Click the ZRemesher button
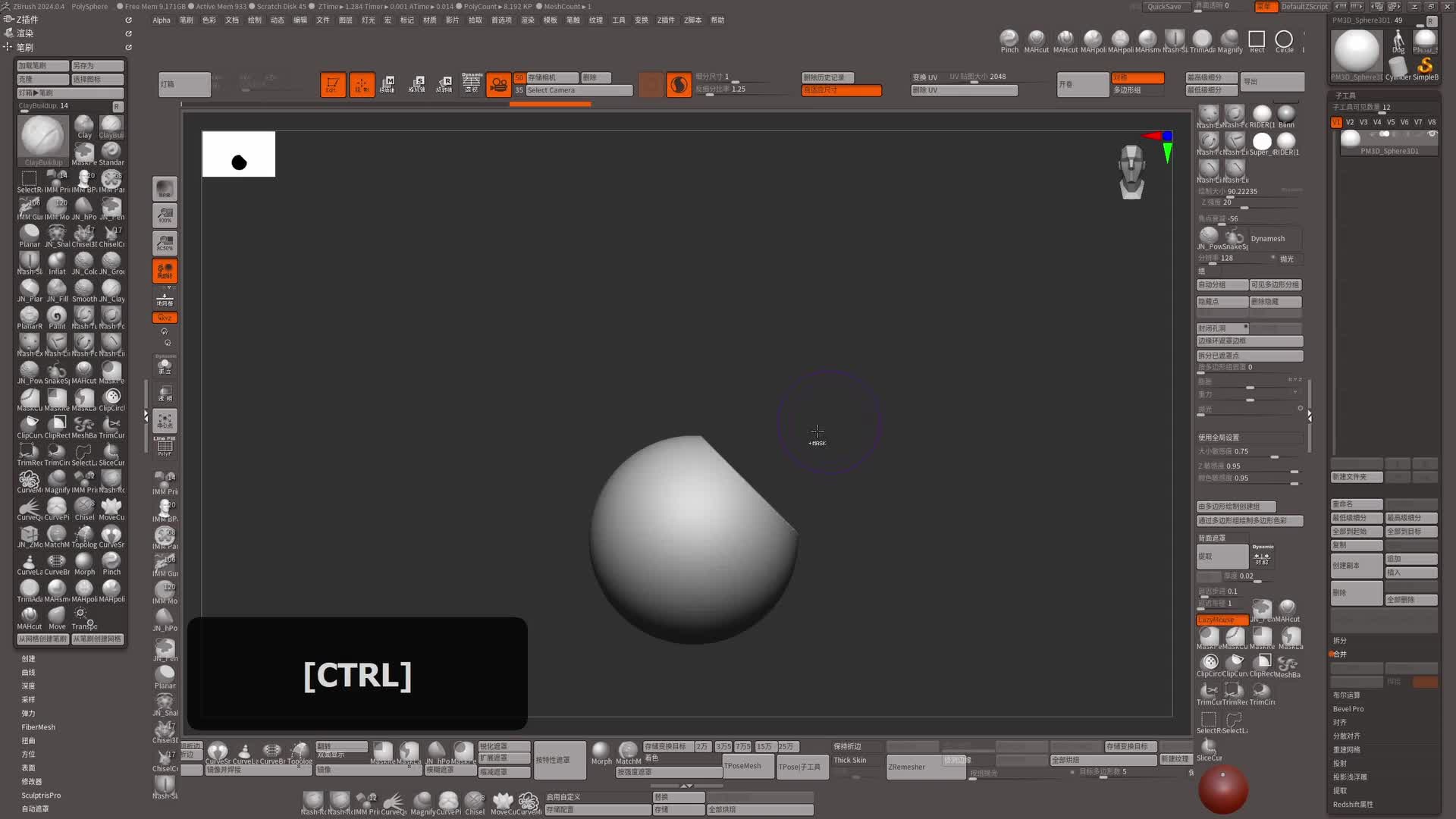Screen dimensions: 1456x819 point(906,767)
